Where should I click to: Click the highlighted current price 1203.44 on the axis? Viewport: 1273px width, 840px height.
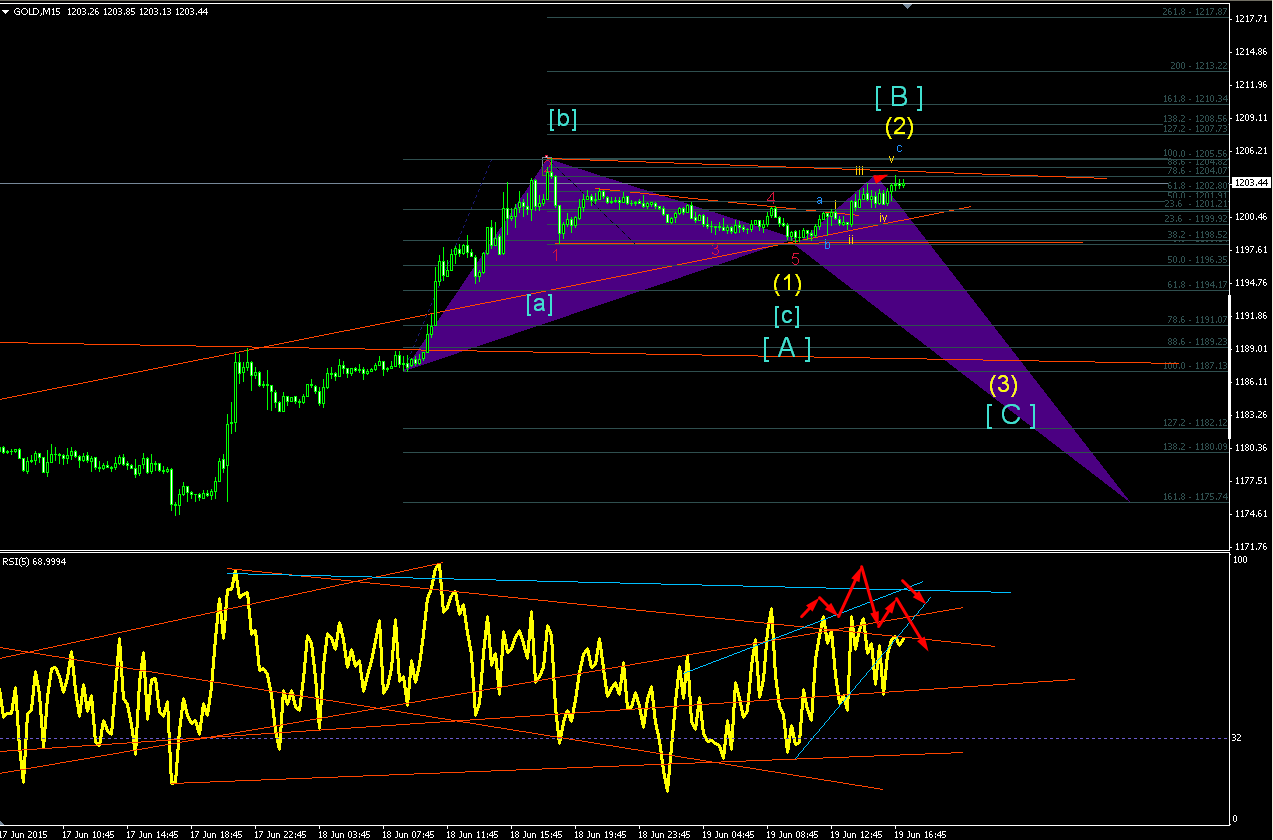coord(1250,183)
